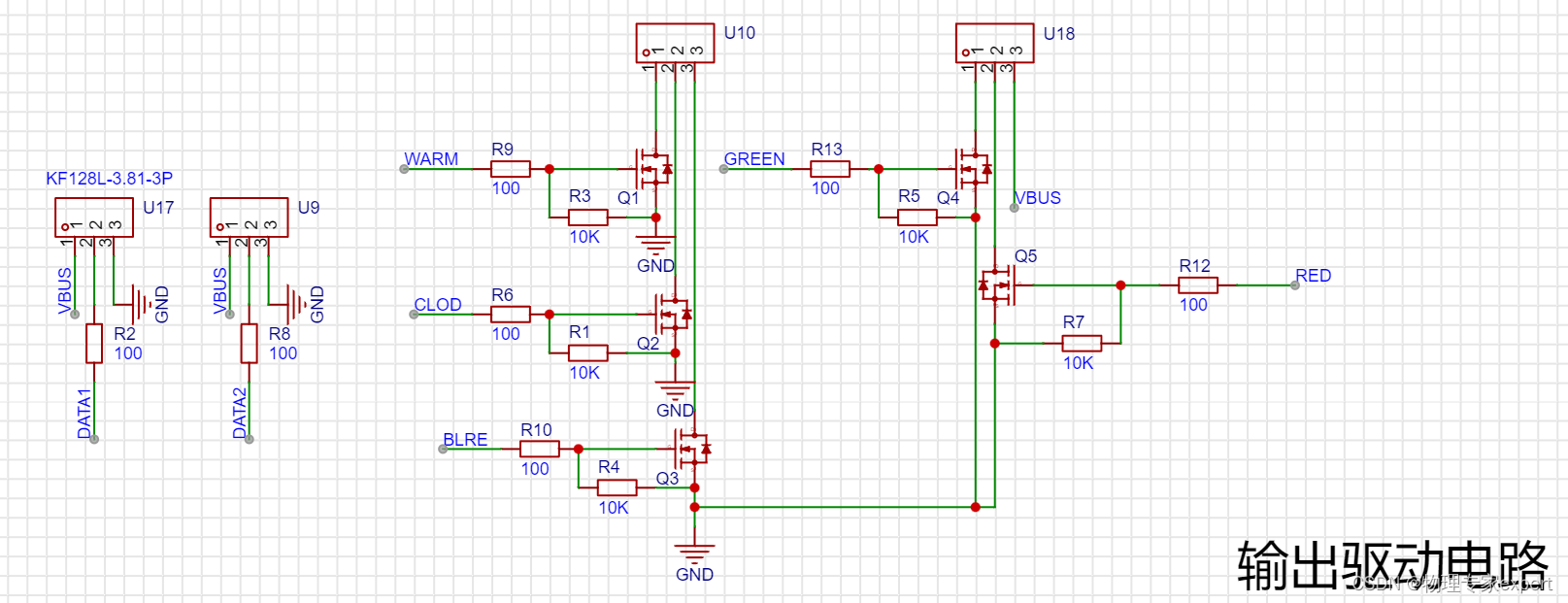Click the R8 resistor symbol
Viewport: 1568px width, 603px height.
tap(250, 343)
